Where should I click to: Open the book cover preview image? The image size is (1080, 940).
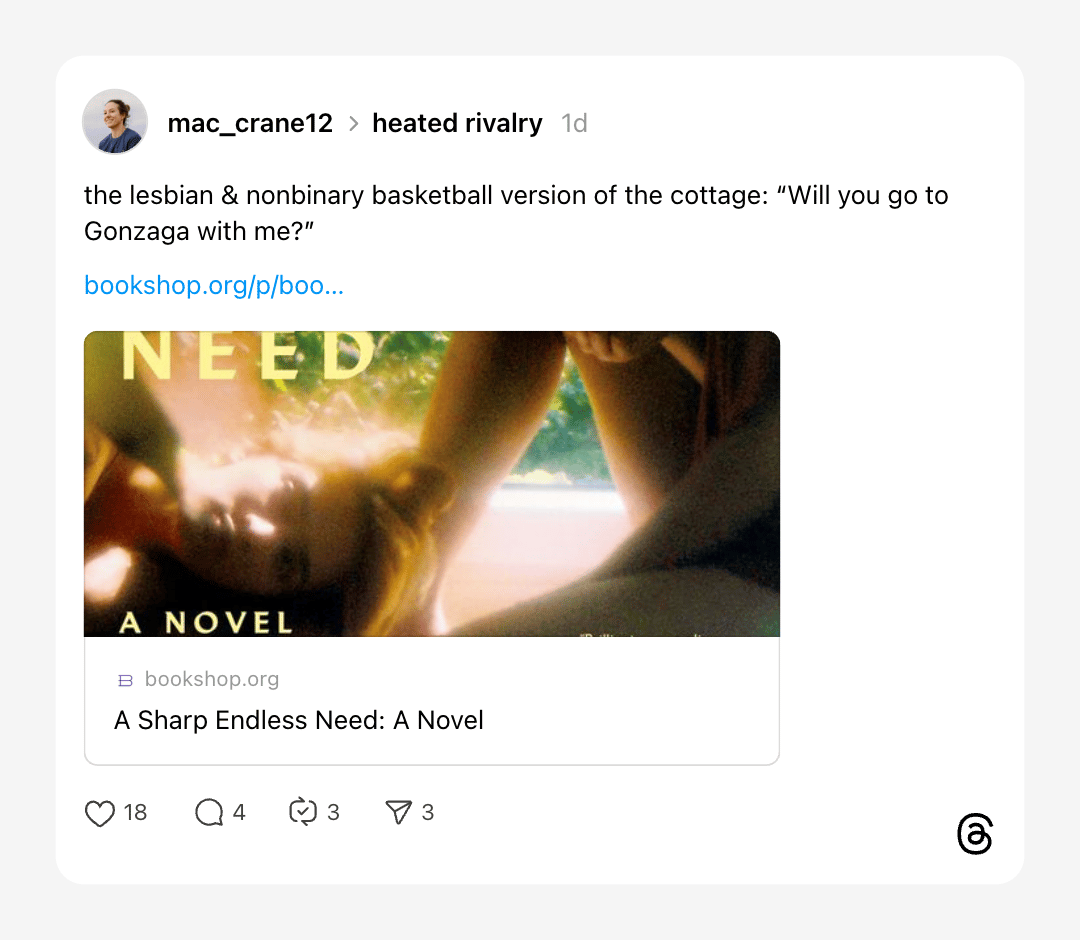[x=432, y=483]
